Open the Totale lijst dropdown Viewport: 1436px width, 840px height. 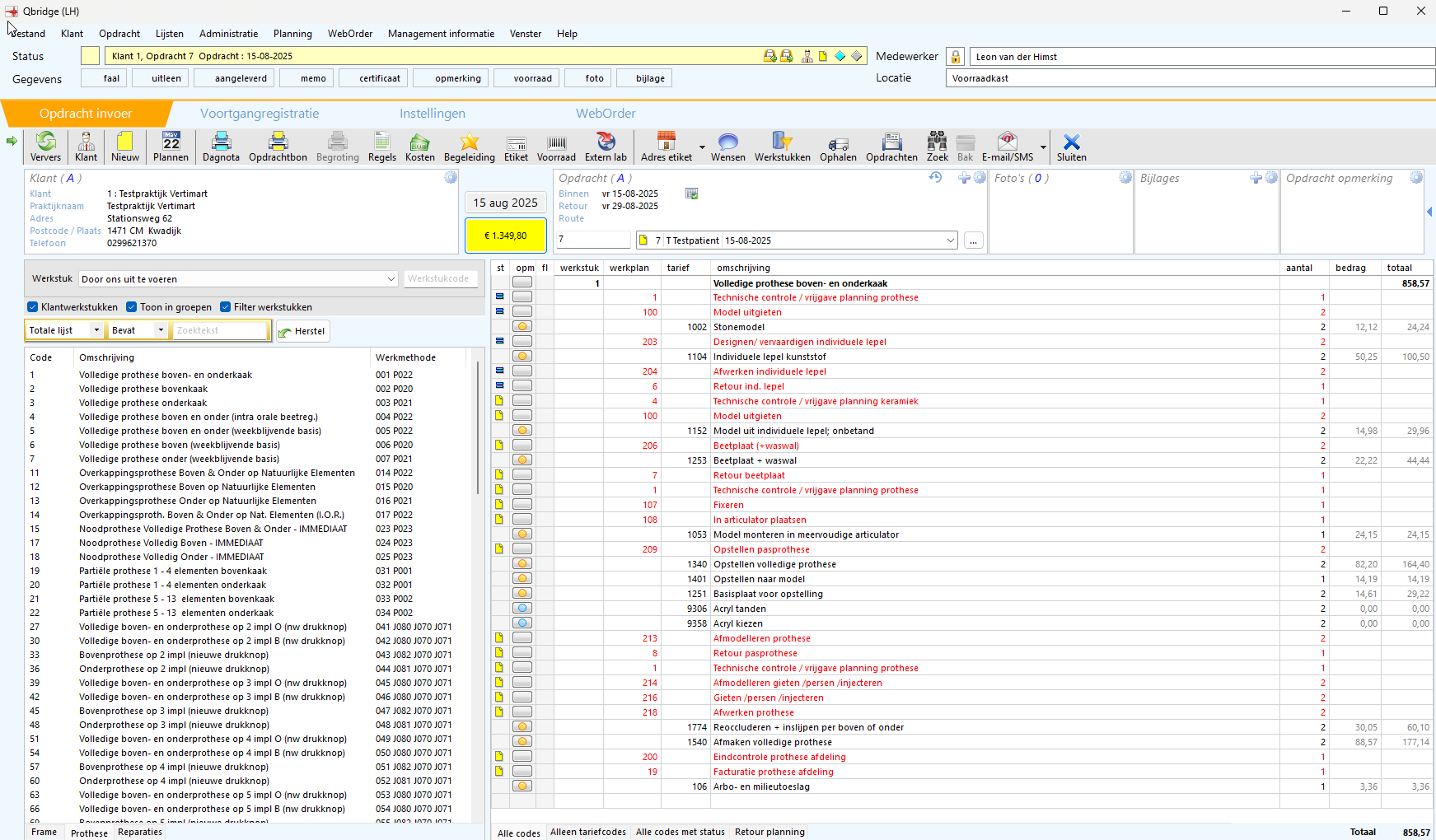tap(96, 330)
